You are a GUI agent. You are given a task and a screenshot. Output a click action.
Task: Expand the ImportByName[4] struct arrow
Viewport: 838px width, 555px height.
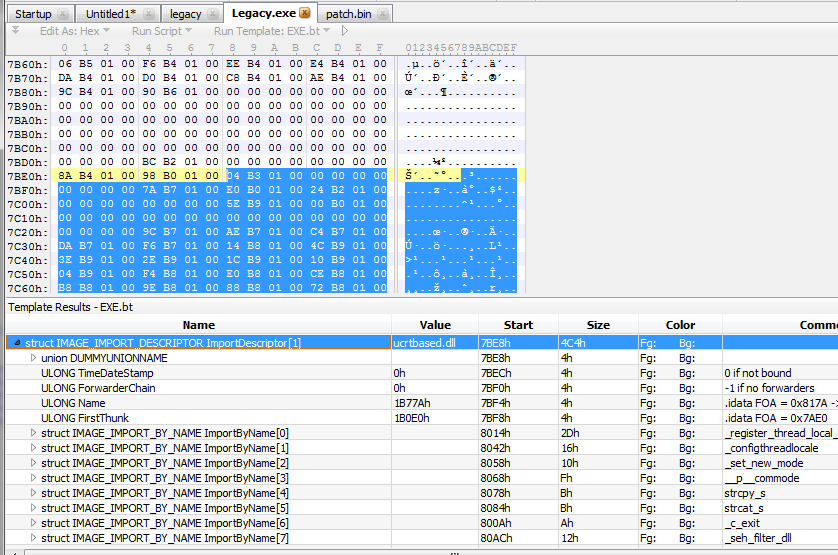pos(33,493)
